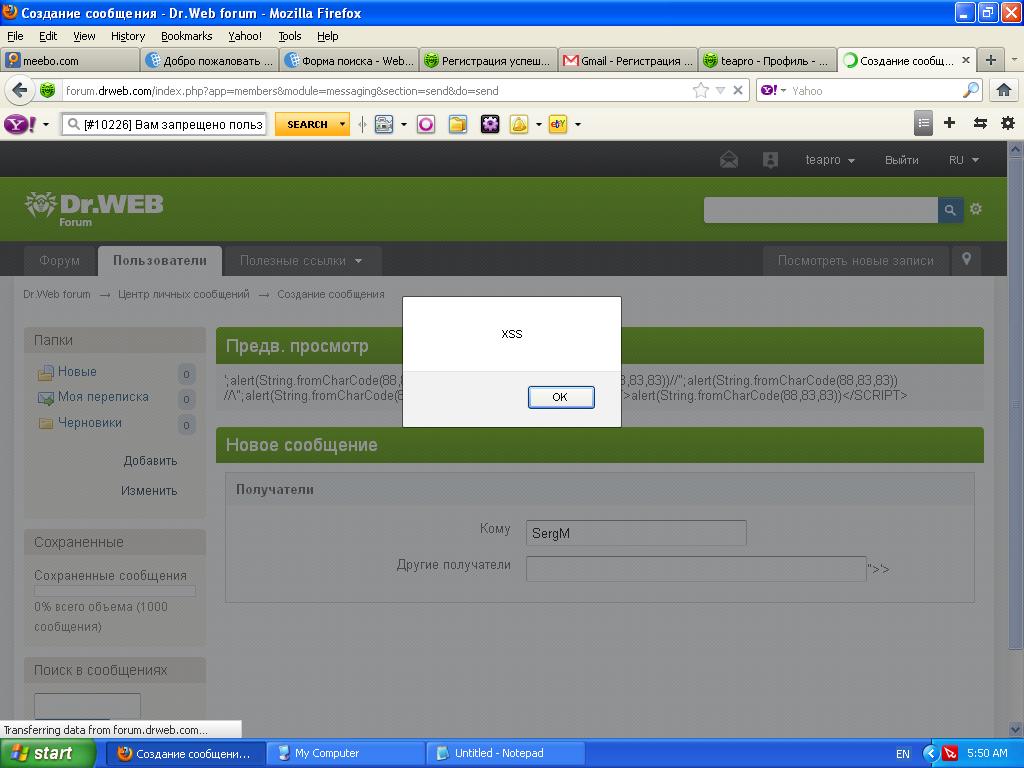Screen dimensions: 1024x768
Task: Click the forum search text field
Action: (x=820, y=210)
